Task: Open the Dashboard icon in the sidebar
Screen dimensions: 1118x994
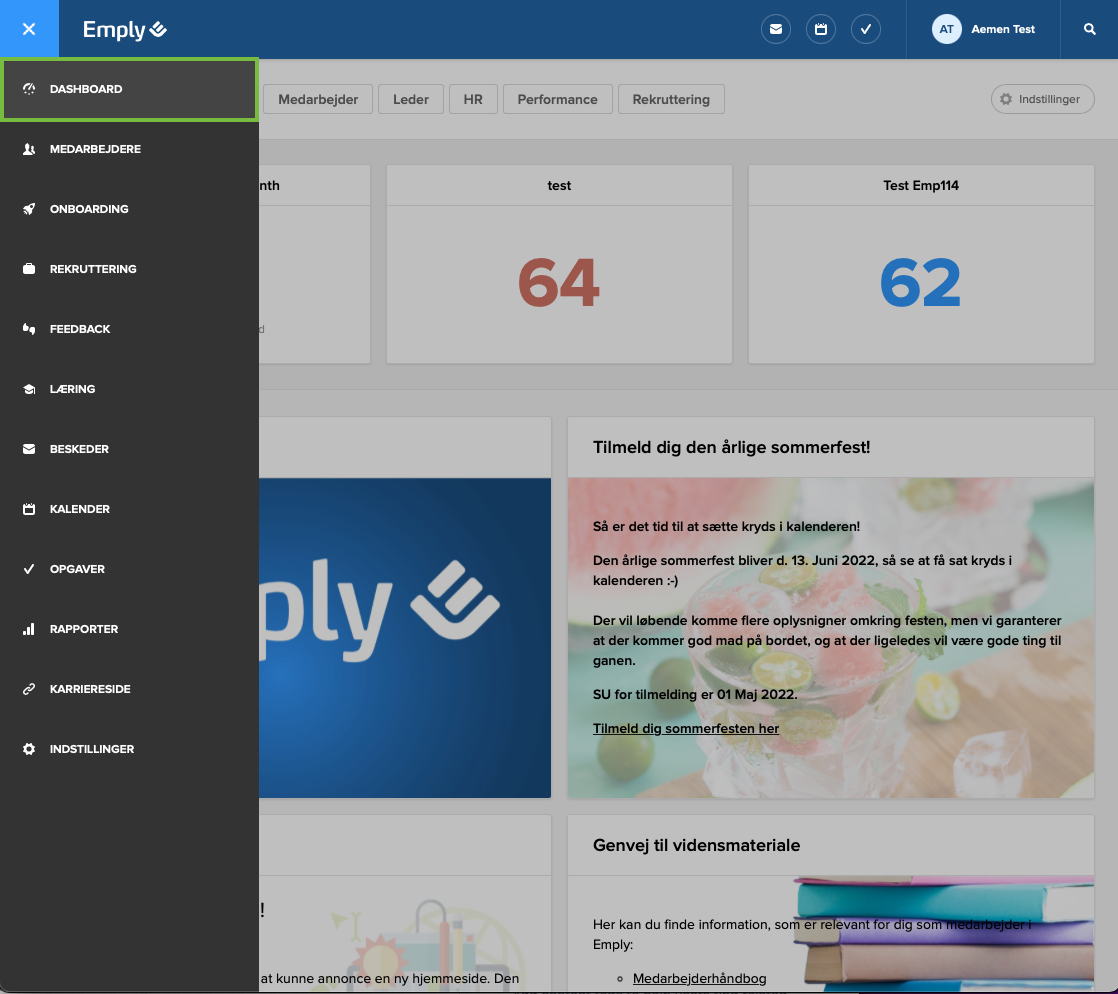Action: tap(30, 89)
